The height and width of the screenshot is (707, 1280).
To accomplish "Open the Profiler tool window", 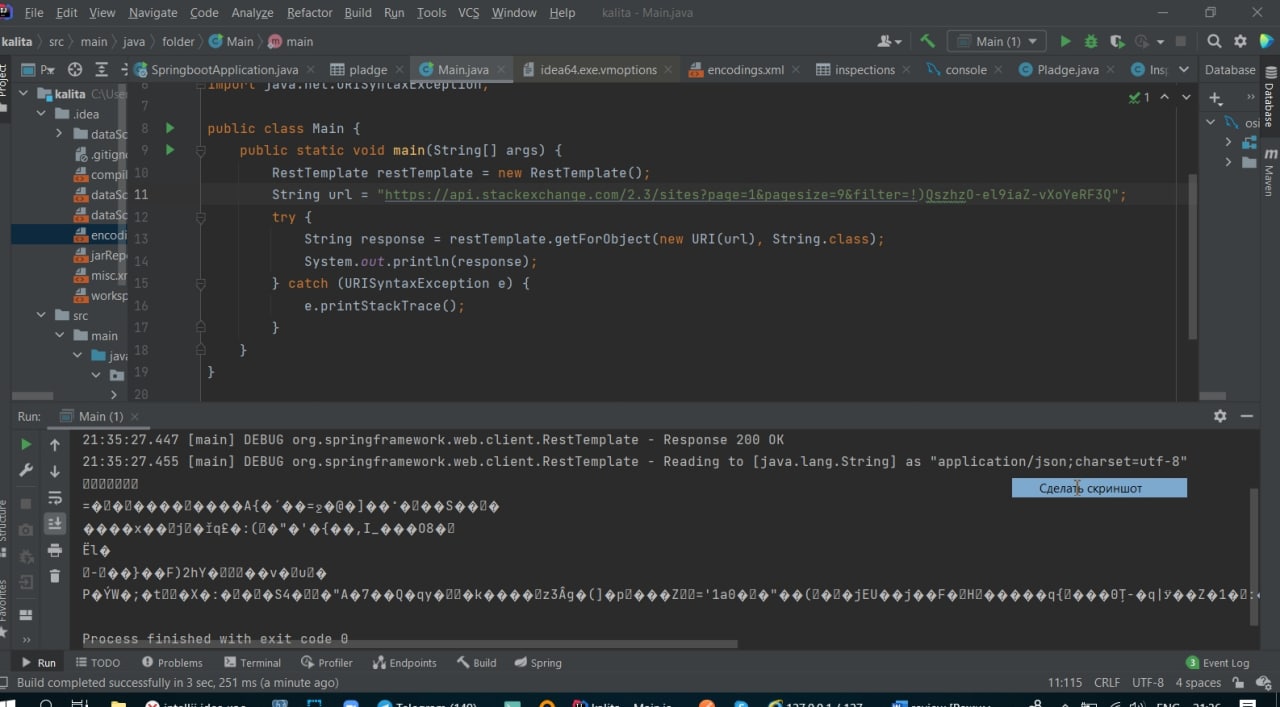I will 327,662.
